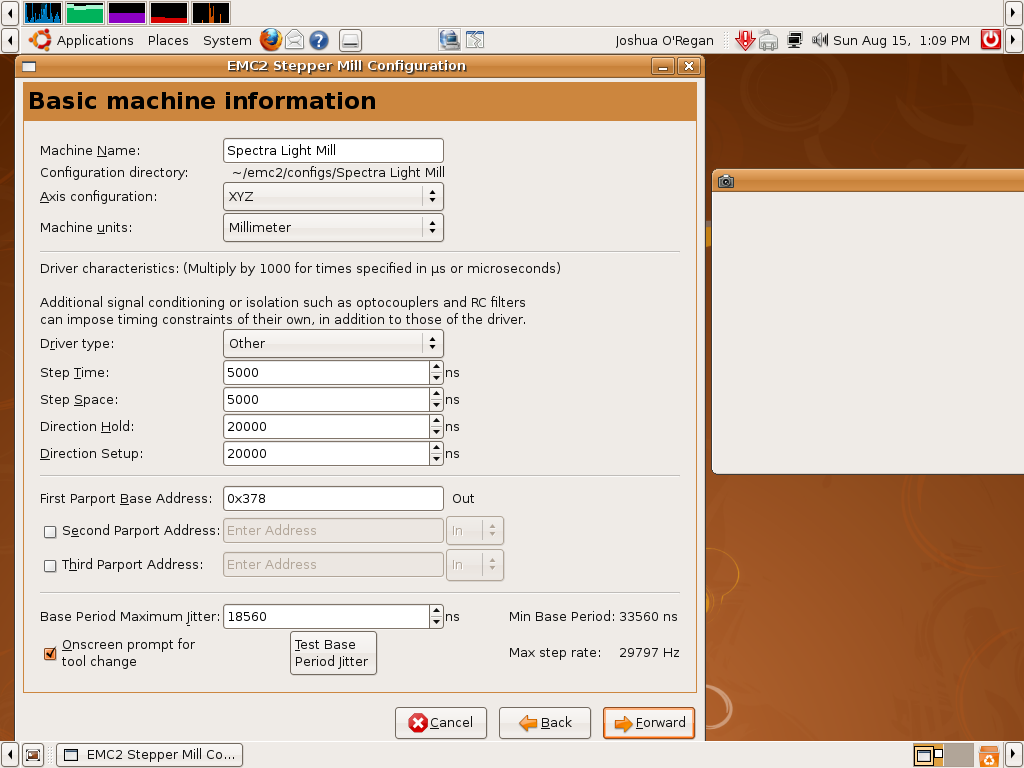The width and height of the screenshot is (1024, 768).
Task: Open the Trash icon in bottom panel
Action: coord(989,756)
